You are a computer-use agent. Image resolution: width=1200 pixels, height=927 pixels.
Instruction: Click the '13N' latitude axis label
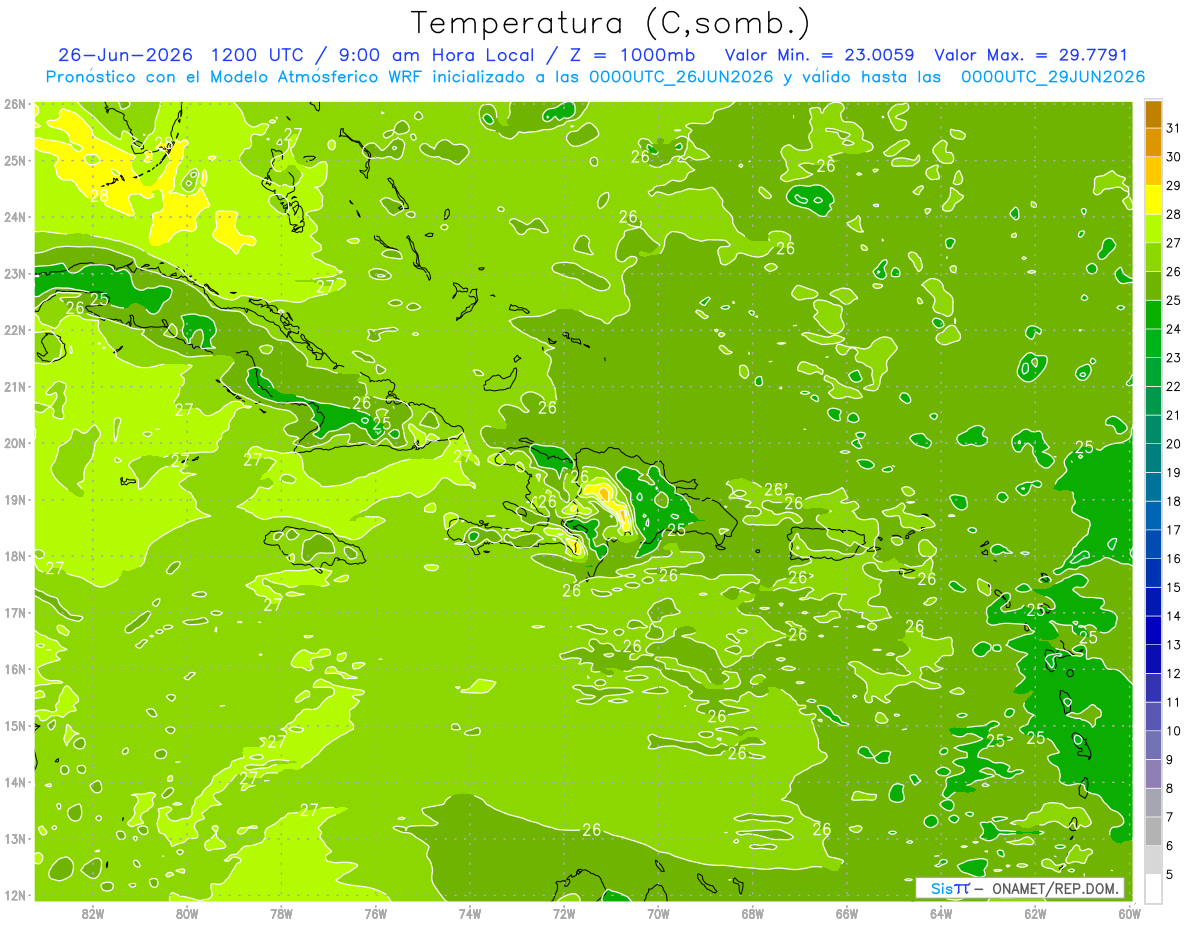point(14,839)
